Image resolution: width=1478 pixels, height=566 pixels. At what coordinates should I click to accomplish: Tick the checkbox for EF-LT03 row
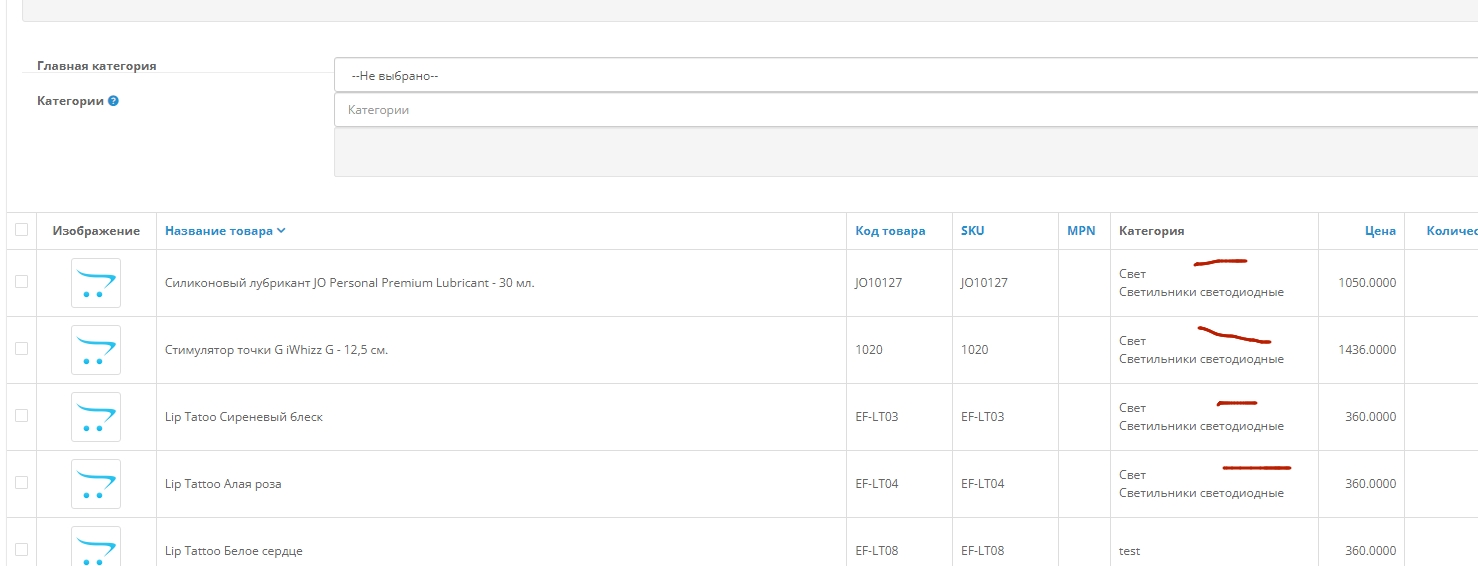point(22,416)
